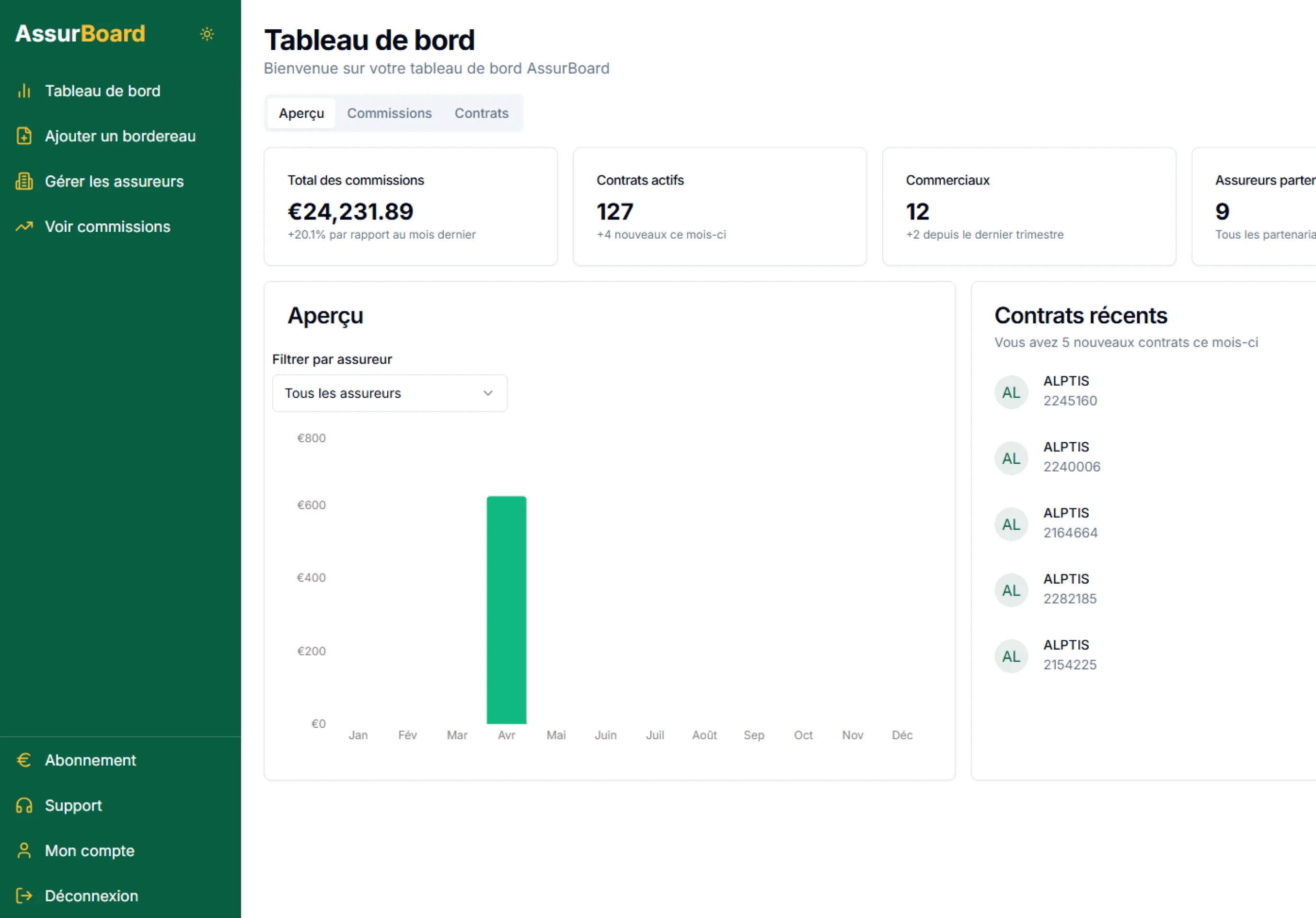Open Gérer les assureurs from the sidebar
The width and height of the screenshot is (1316, 918).
pos(24,181)
